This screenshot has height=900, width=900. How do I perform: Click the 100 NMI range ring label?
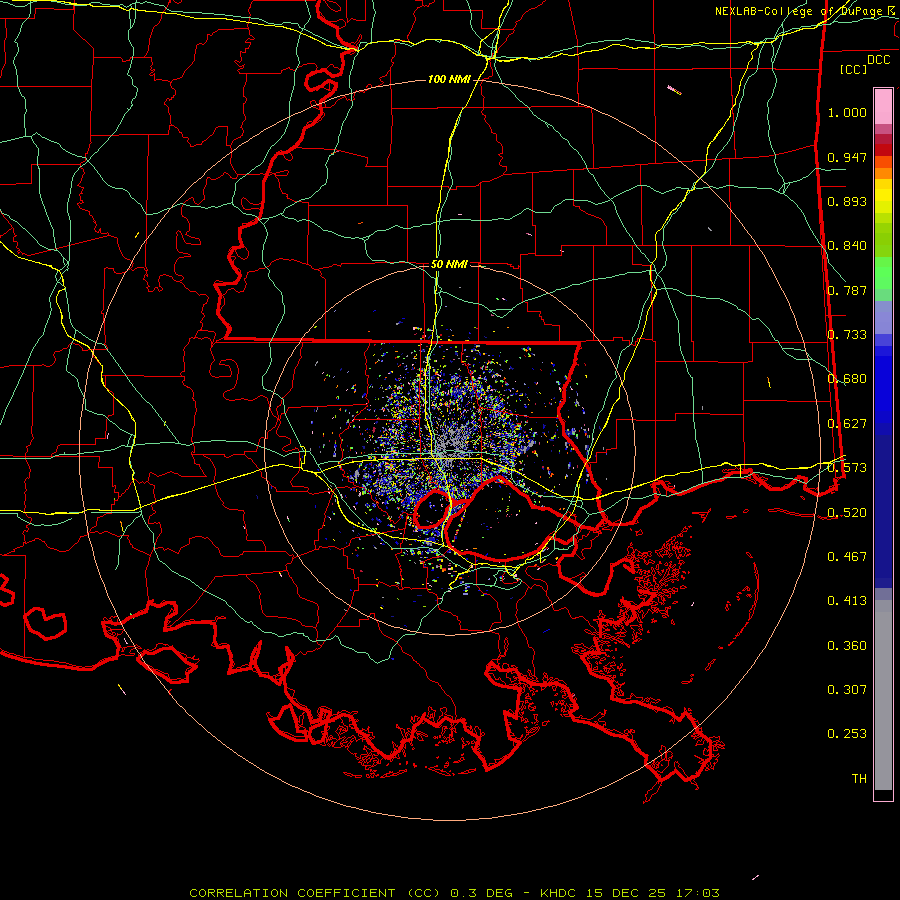tap(449, 79)
